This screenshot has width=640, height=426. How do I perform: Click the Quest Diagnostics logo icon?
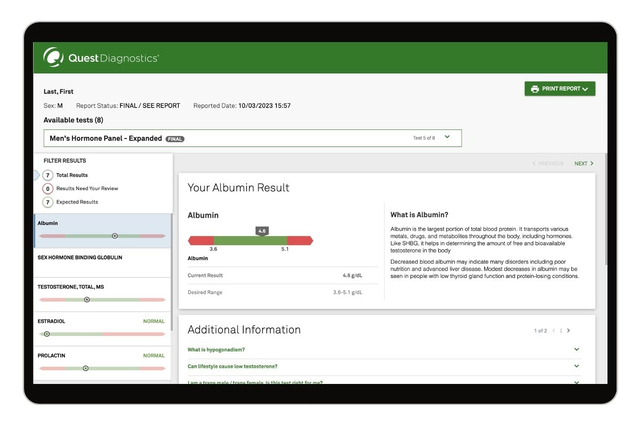[54, 58]
